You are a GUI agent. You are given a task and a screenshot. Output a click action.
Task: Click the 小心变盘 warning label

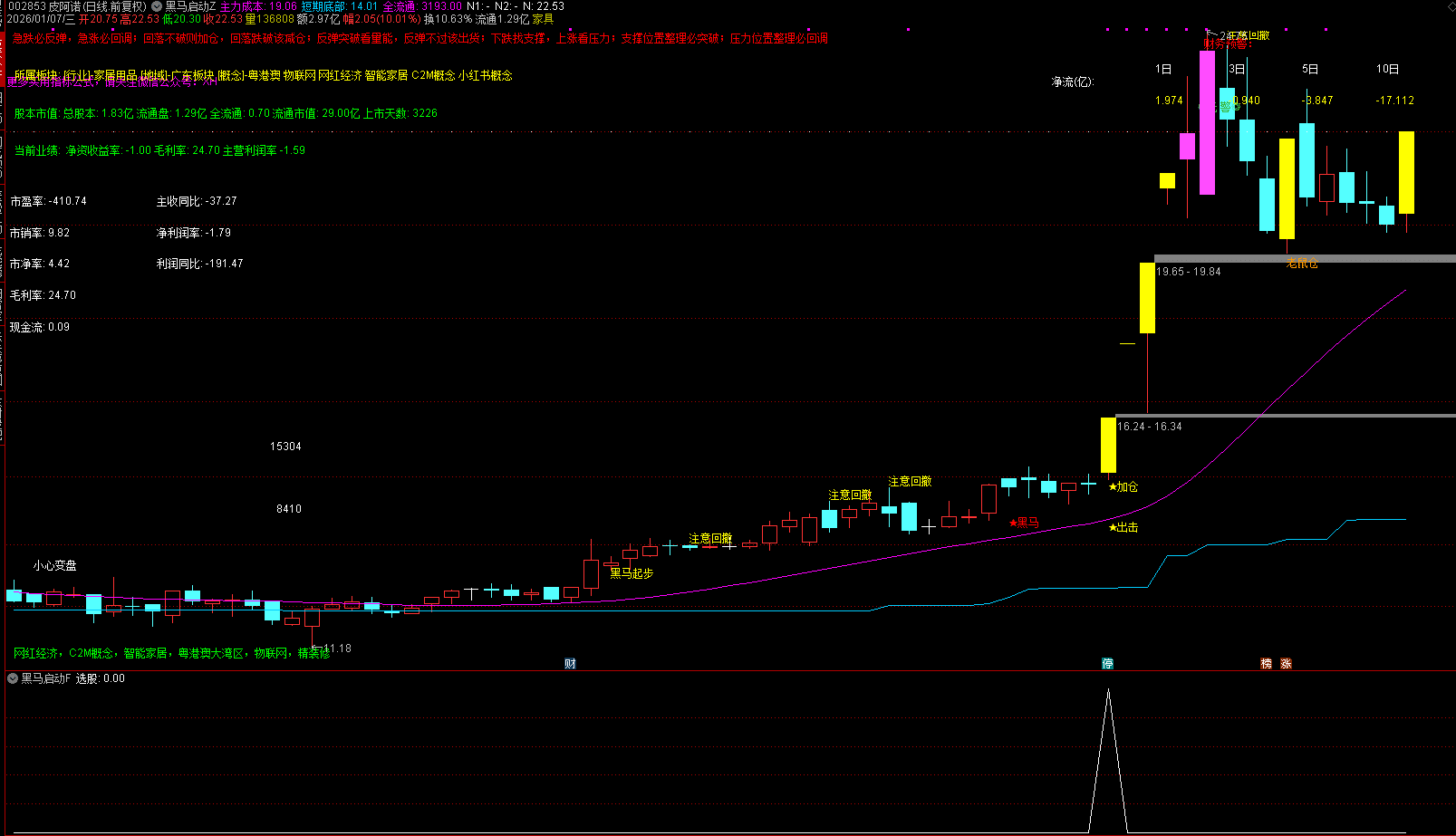point(55,565)
